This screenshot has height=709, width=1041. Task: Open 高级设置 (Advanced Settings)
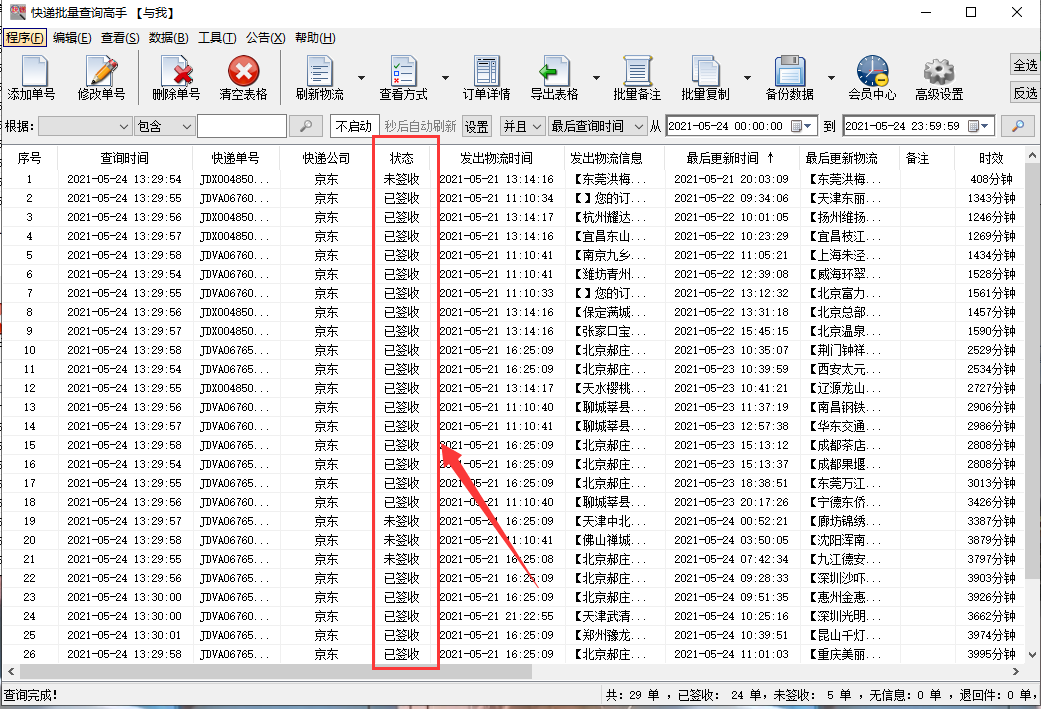(938, 78)
